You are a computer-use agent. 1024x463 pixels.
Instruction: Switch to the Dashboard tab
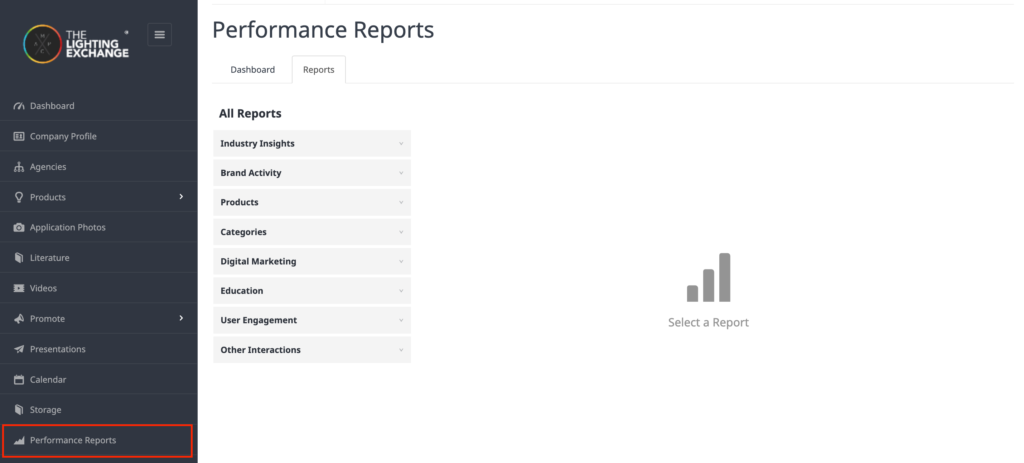click(253, 70)
